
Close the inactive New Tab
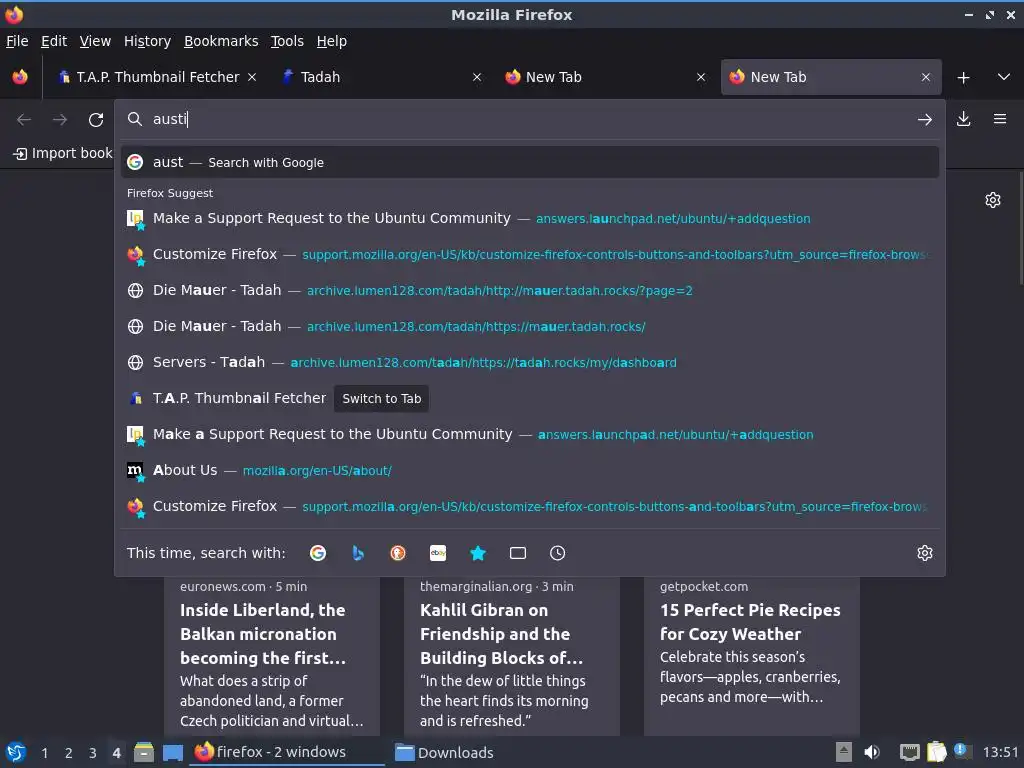(701, 77)
